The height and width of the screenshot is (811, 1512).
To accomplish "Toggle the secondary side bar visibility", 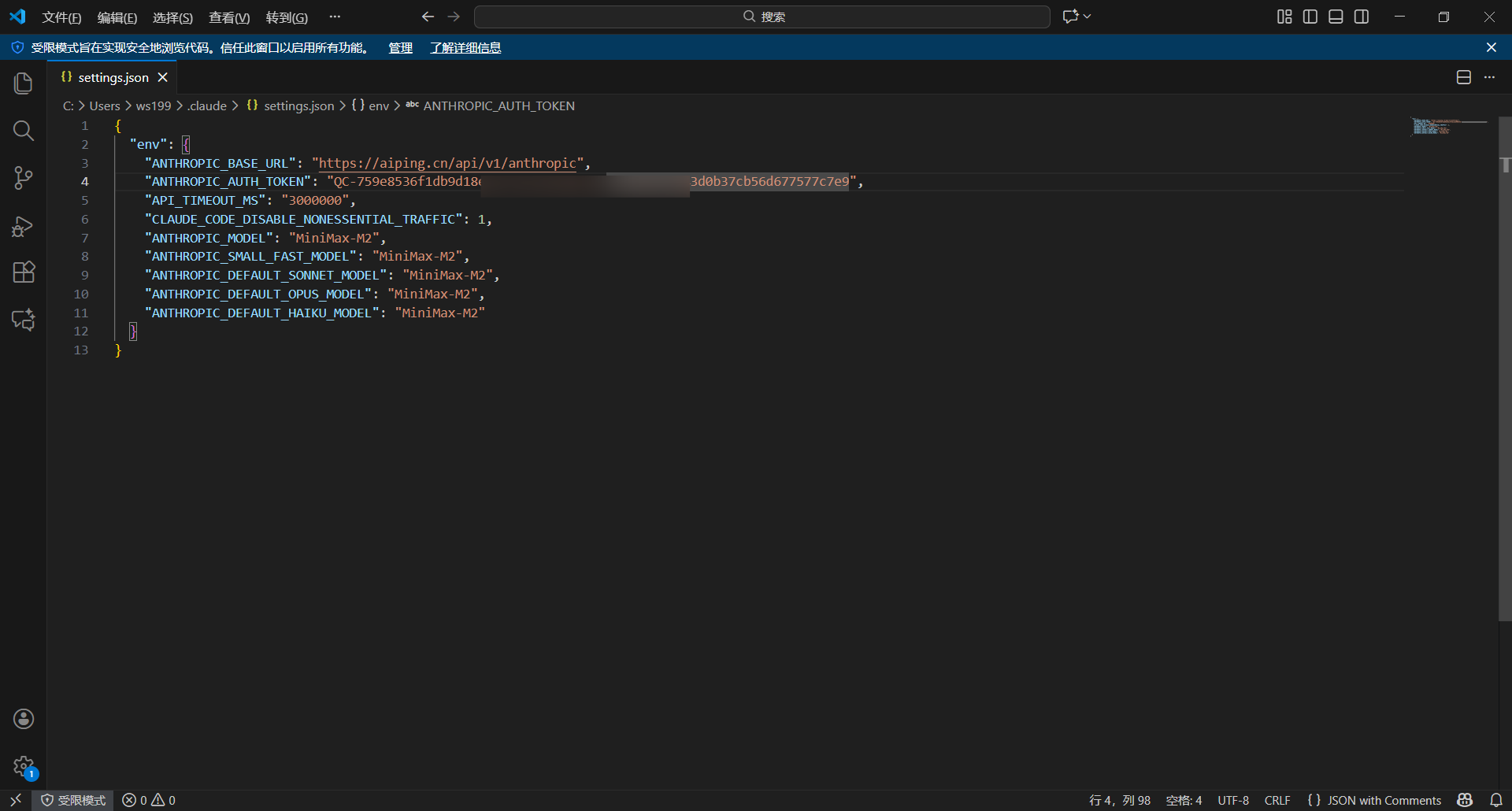I will tap(1362, 17).
